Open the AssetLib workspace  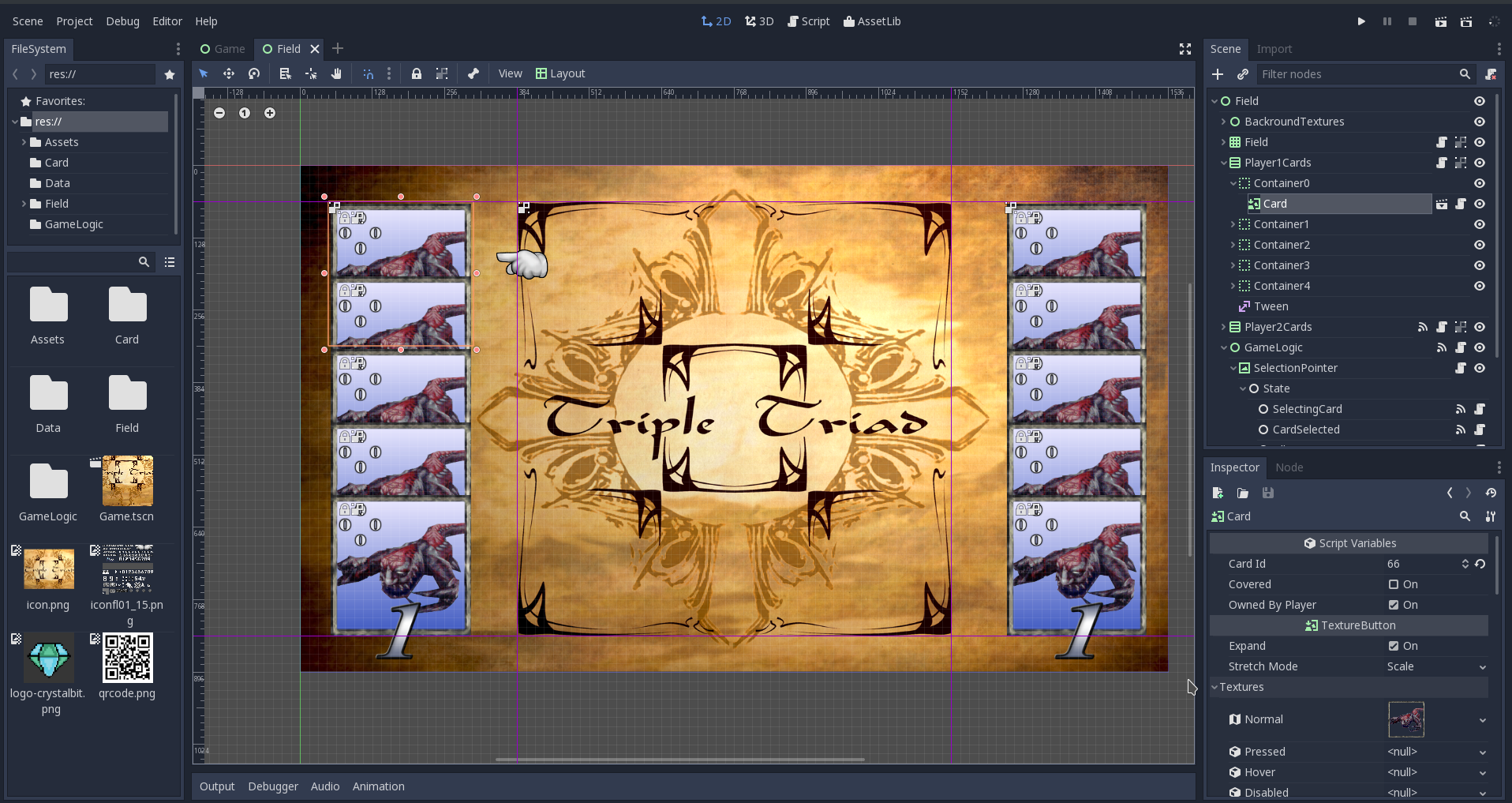pyautogui.click(x=872, y=21)
